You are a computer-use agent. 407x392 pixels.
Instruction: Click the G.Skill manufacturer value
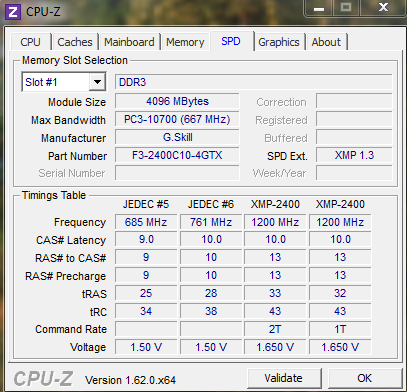tap(177, 137)
